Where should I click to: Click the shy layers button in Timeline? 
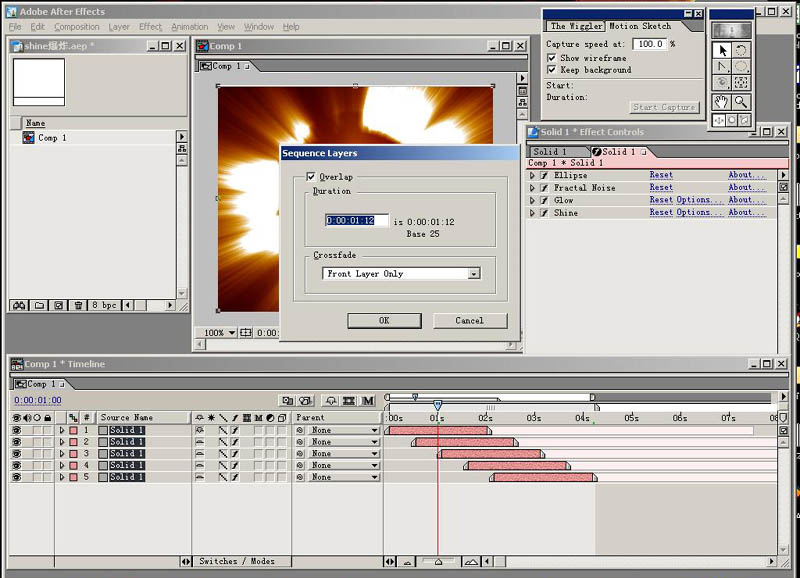click(x=331, y=400)
